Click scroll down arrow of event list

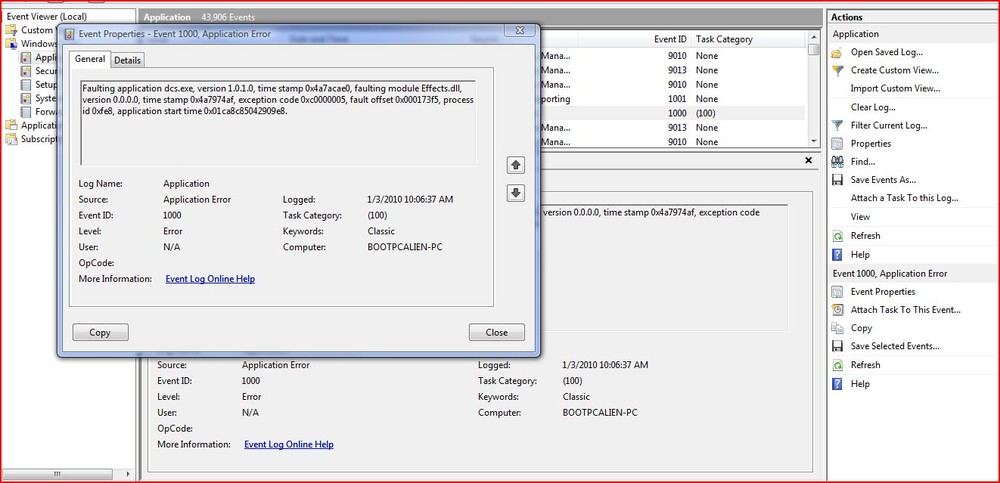click(x=813, y=141)
